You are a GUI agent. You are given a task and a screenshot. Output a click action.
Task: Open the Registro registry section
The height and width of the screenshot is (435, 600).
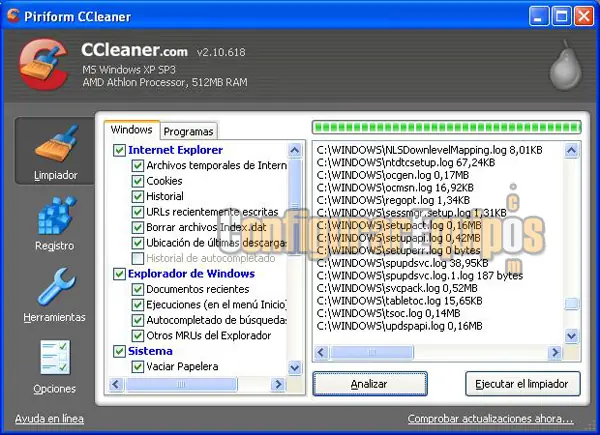click(x=55, y=223)
